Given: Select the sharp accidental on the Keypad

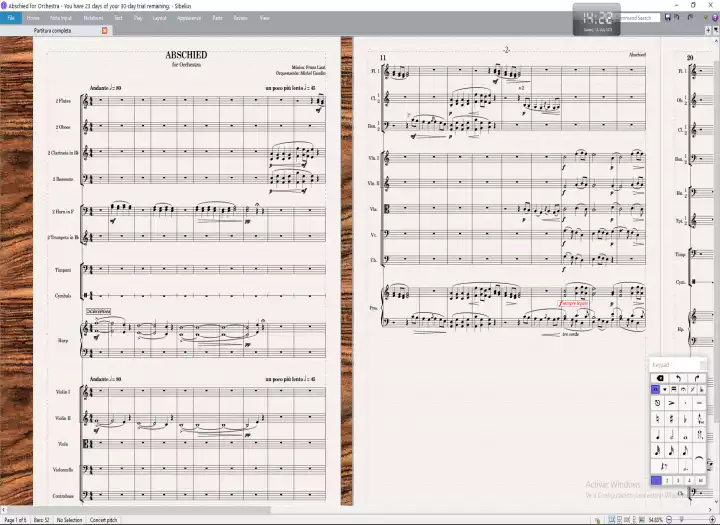Looking at the screenshot, I should (x=672, y=419).
